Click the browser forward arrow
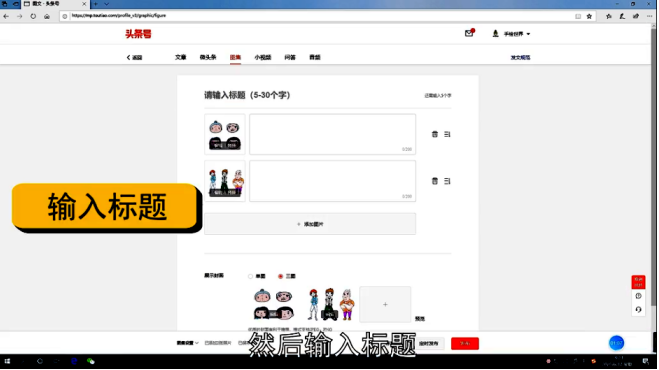Image resolution: width=659 pixels, height=370 pixels. click(x=19, y=16)
